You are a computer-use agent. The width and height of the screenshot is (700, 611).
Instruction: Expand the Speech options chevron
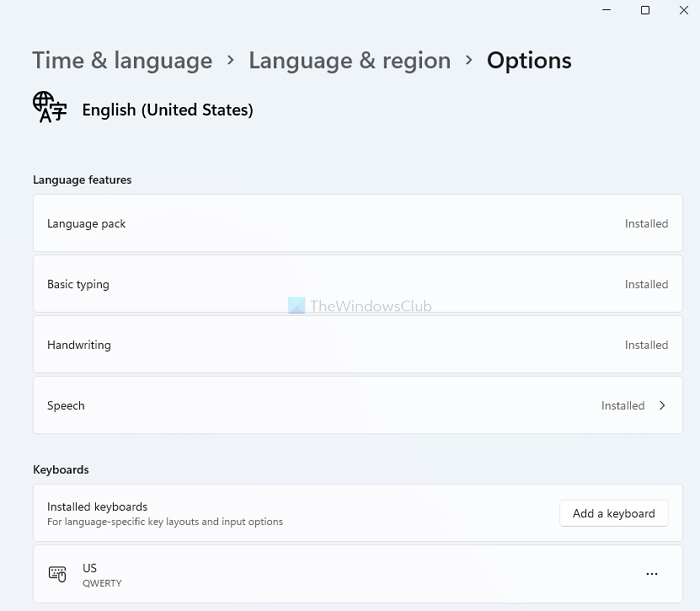click(x=662, y=406)
